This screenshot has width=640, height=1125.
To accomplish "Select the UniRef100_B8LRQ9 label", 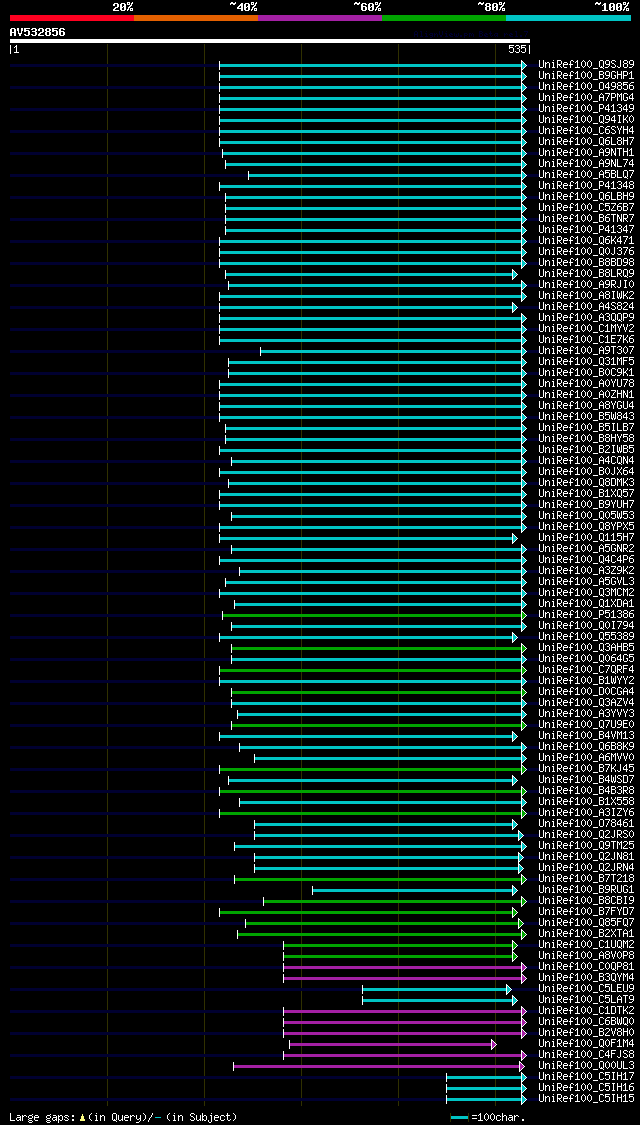I will (586, 273).
